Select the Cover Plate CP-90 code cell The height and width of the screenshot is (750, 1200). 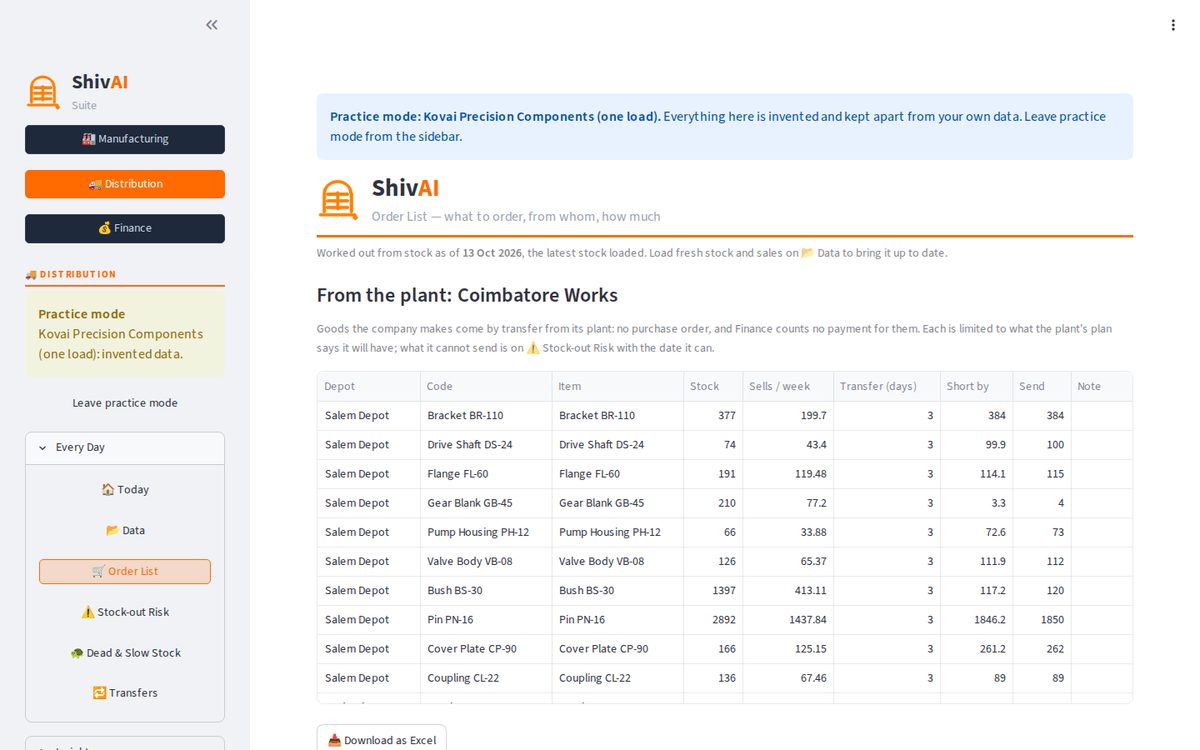pos(486,649)
